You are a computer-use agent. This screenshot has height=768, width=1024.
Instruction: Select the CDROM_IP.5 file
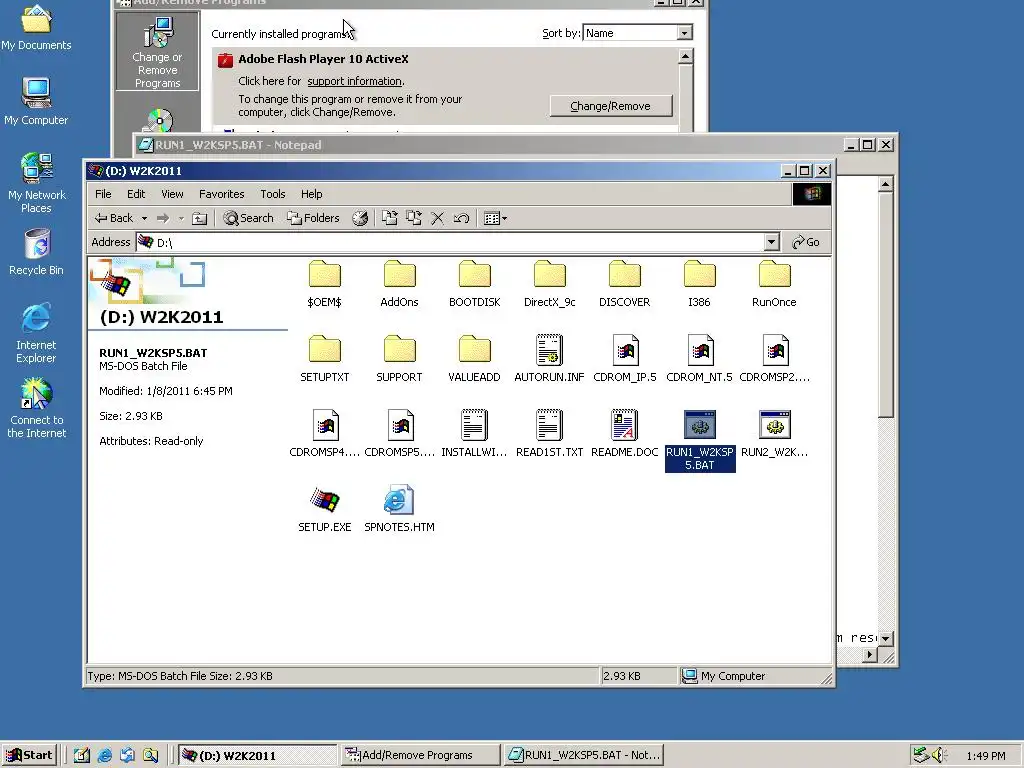(624, 359)
